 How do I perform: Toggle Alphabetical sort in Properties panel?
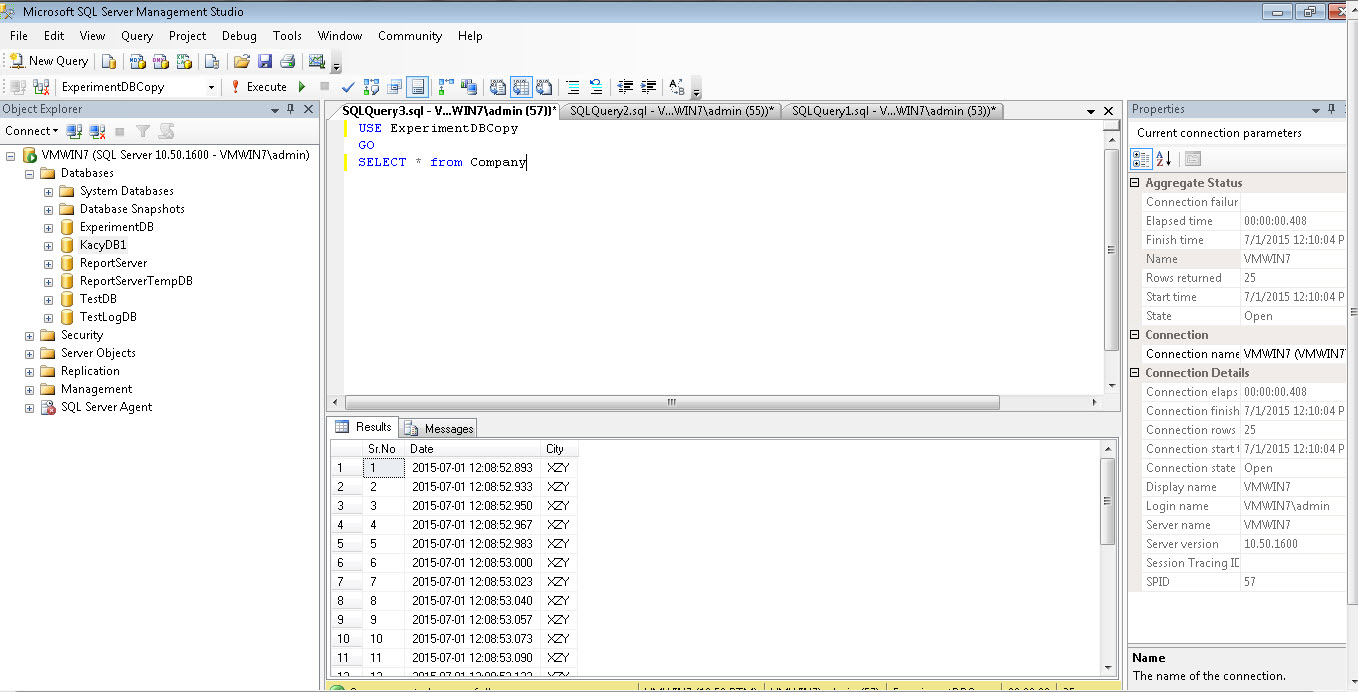[x=1164, y=158]
